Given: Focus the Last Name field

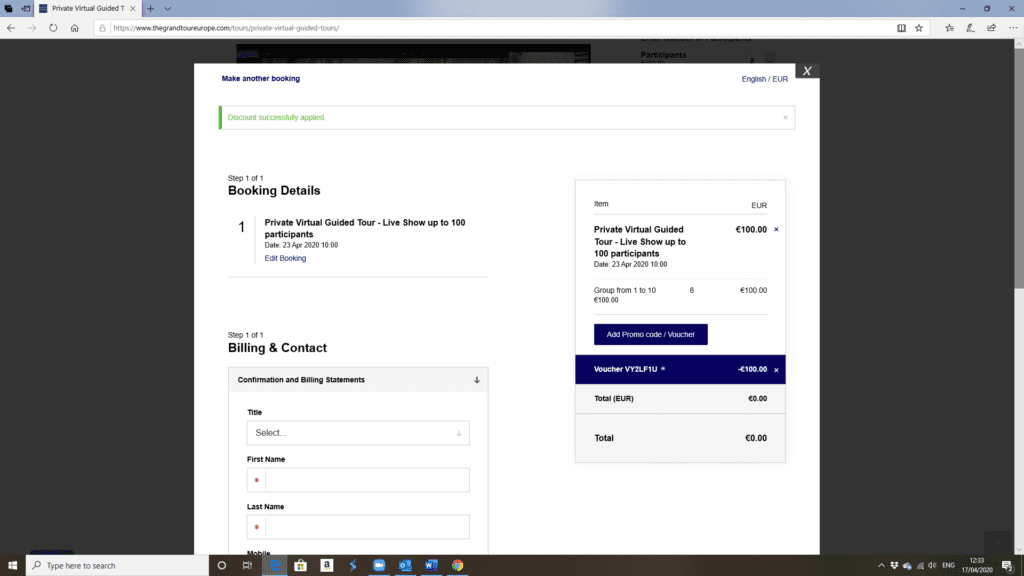Looking at the screenshot, I should pyautogui.click(x=358, y=527).
